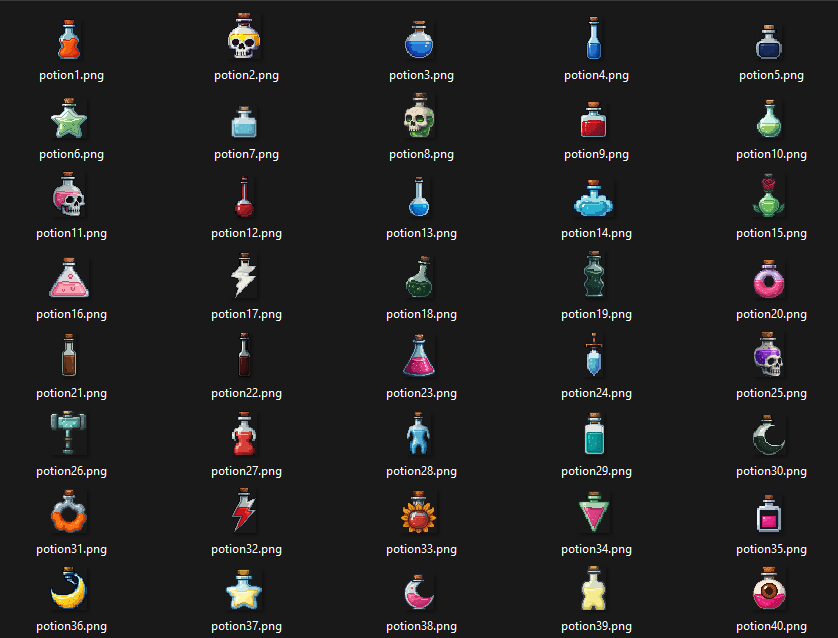Select the red long-neck potion12 icon
Image resolution: width=838 pixels, height=638 pixels.
tap(244, 197)
